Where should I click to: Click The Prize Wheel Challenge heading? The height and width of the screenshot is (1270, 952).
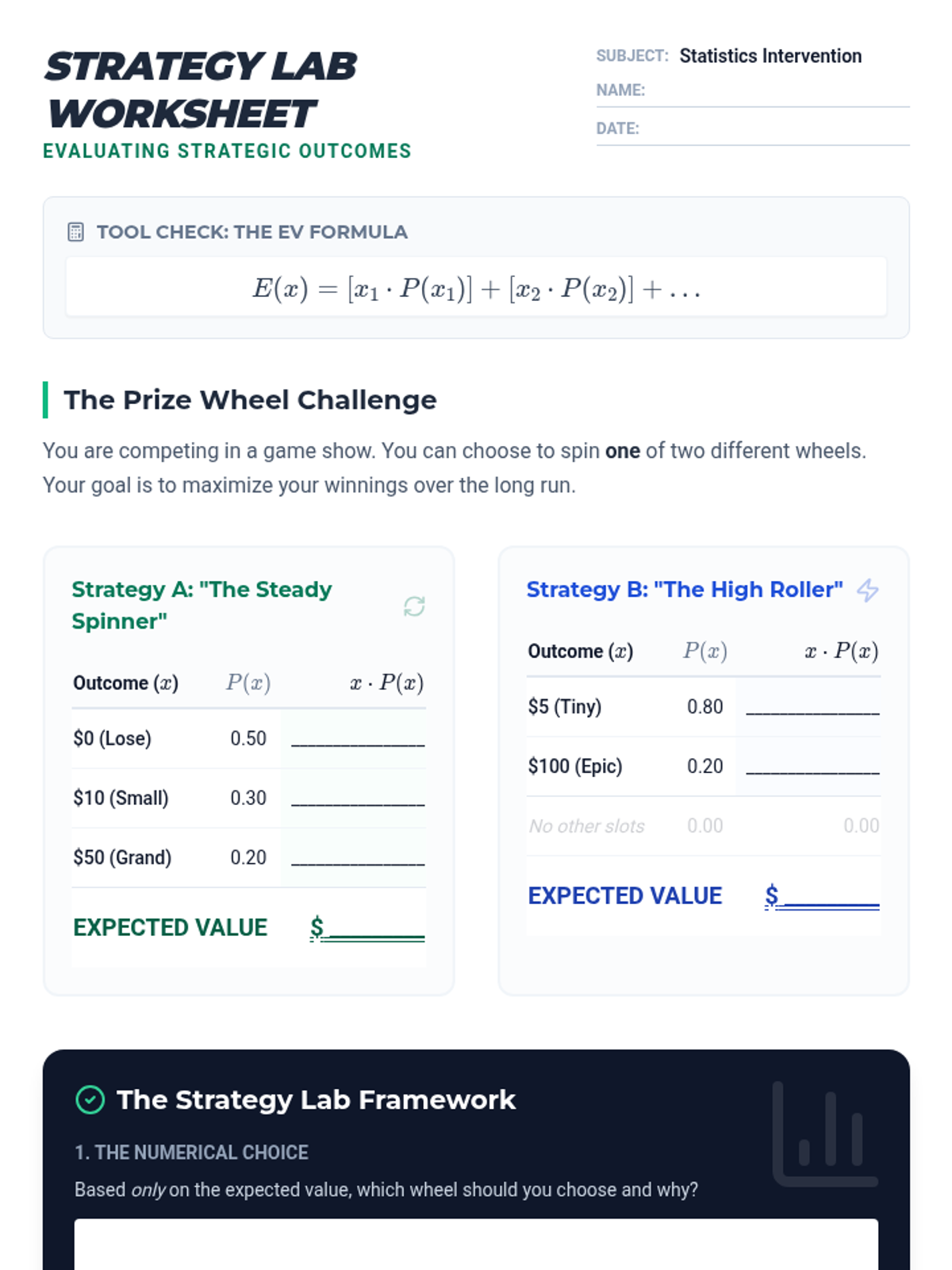coord(250,400)
